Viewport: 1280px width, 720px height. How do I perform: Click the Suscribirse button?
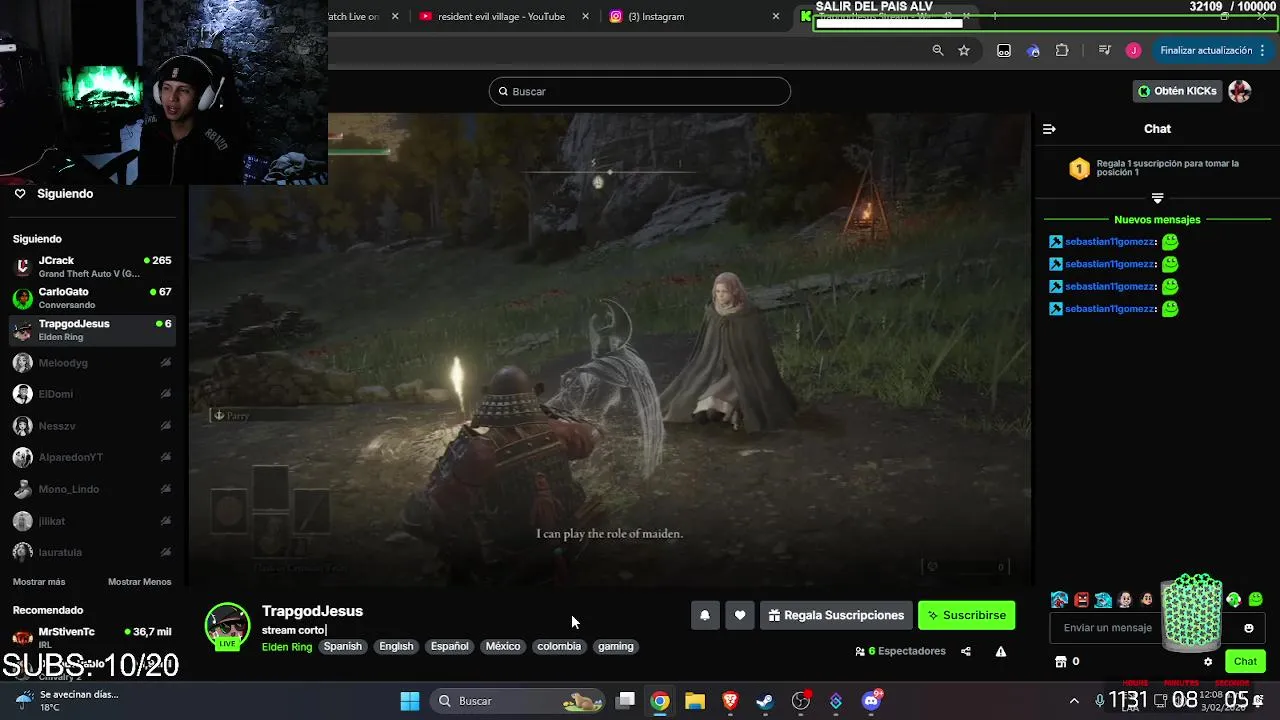[967, 615]
